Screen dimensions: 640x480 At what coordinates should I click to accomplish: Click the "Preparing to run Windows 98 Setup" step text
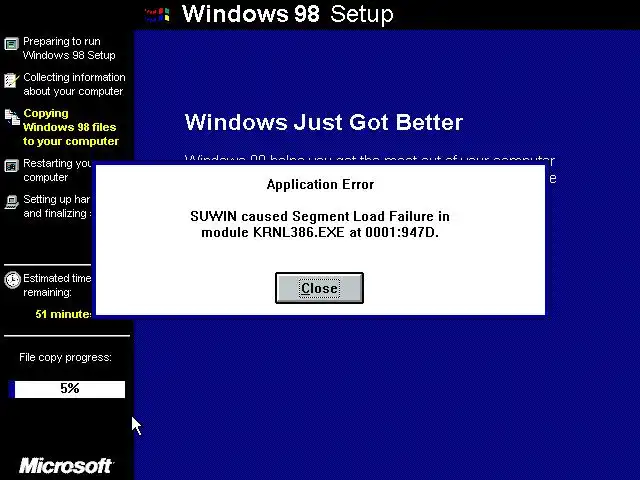69,48
